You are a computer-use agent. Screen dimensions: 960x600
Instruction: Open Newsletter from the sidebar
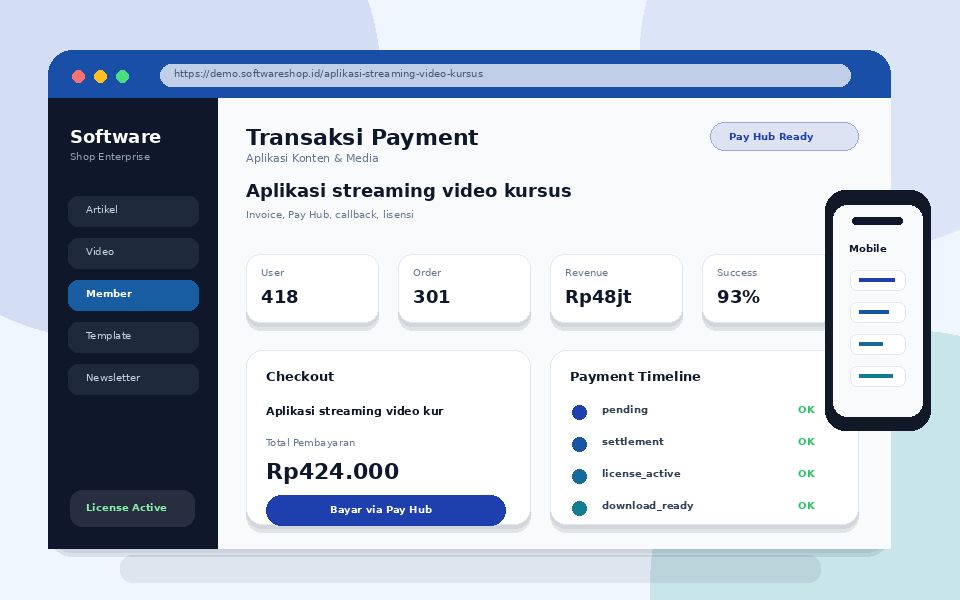click(x=133, y=379)
